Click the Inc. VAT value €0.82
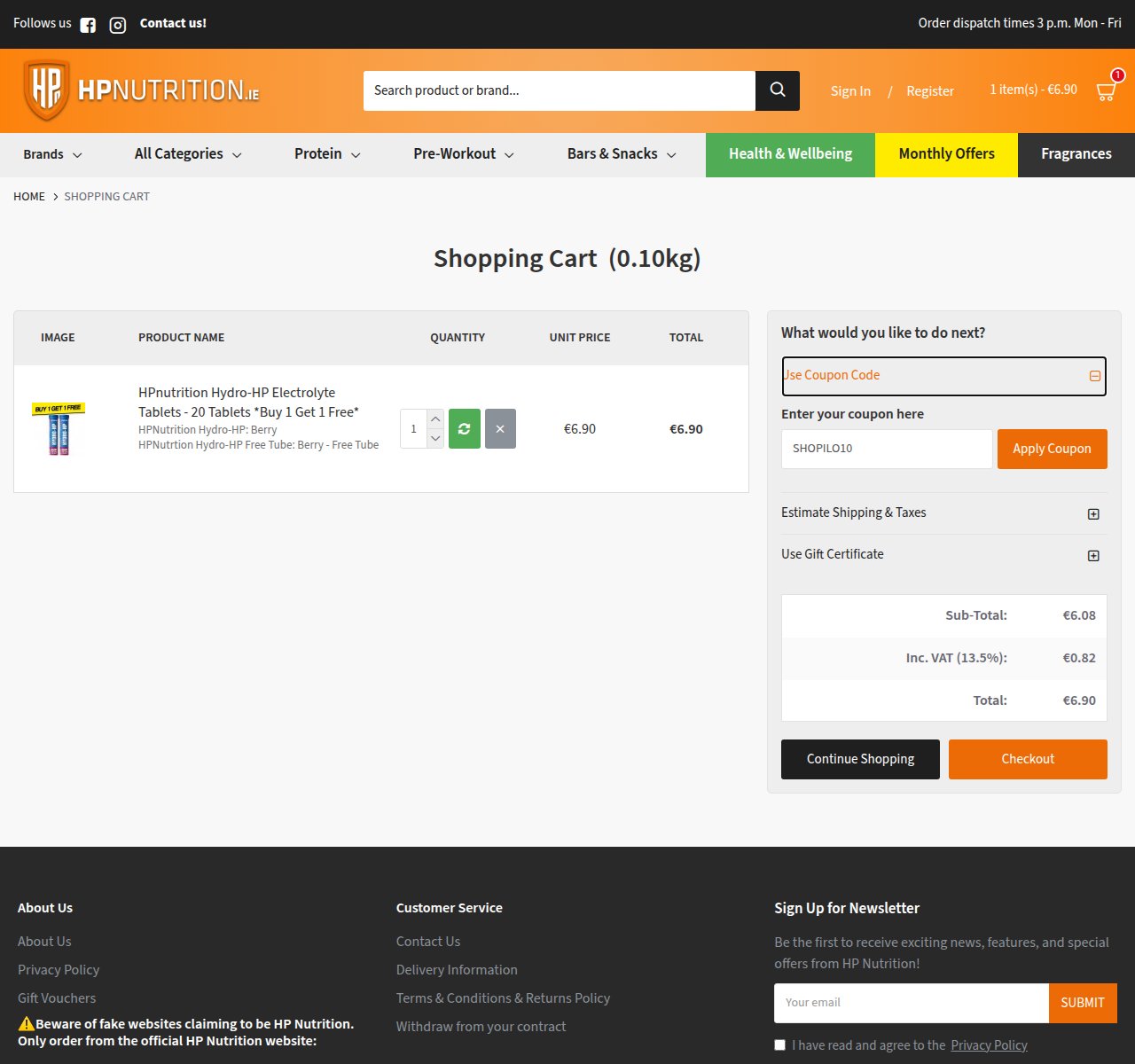1135x1064 pixels. coord(1079,658)
